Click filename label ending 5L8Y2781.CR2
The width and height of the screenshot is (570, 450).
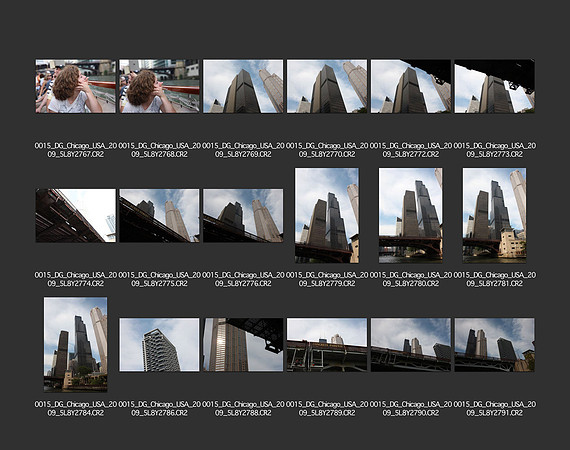(494, 279)
